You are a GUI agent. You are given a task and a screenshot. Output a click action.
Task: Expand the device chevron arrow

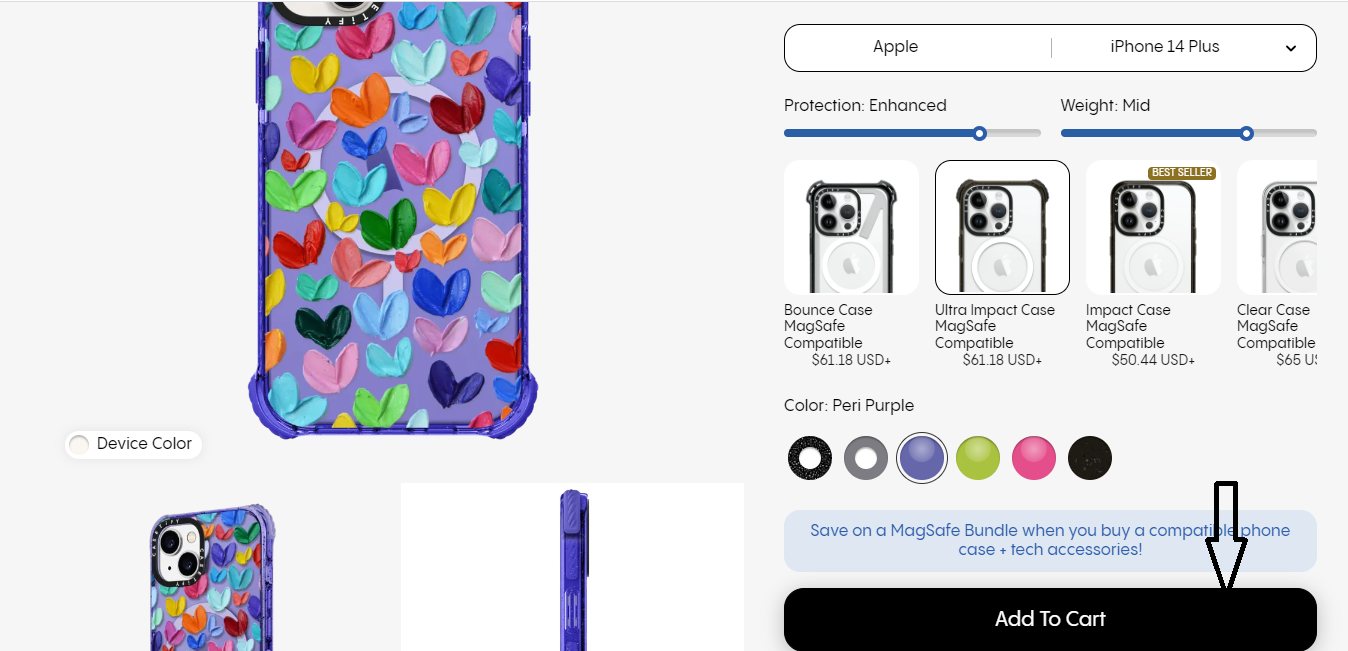click(x=1291, y=48)
